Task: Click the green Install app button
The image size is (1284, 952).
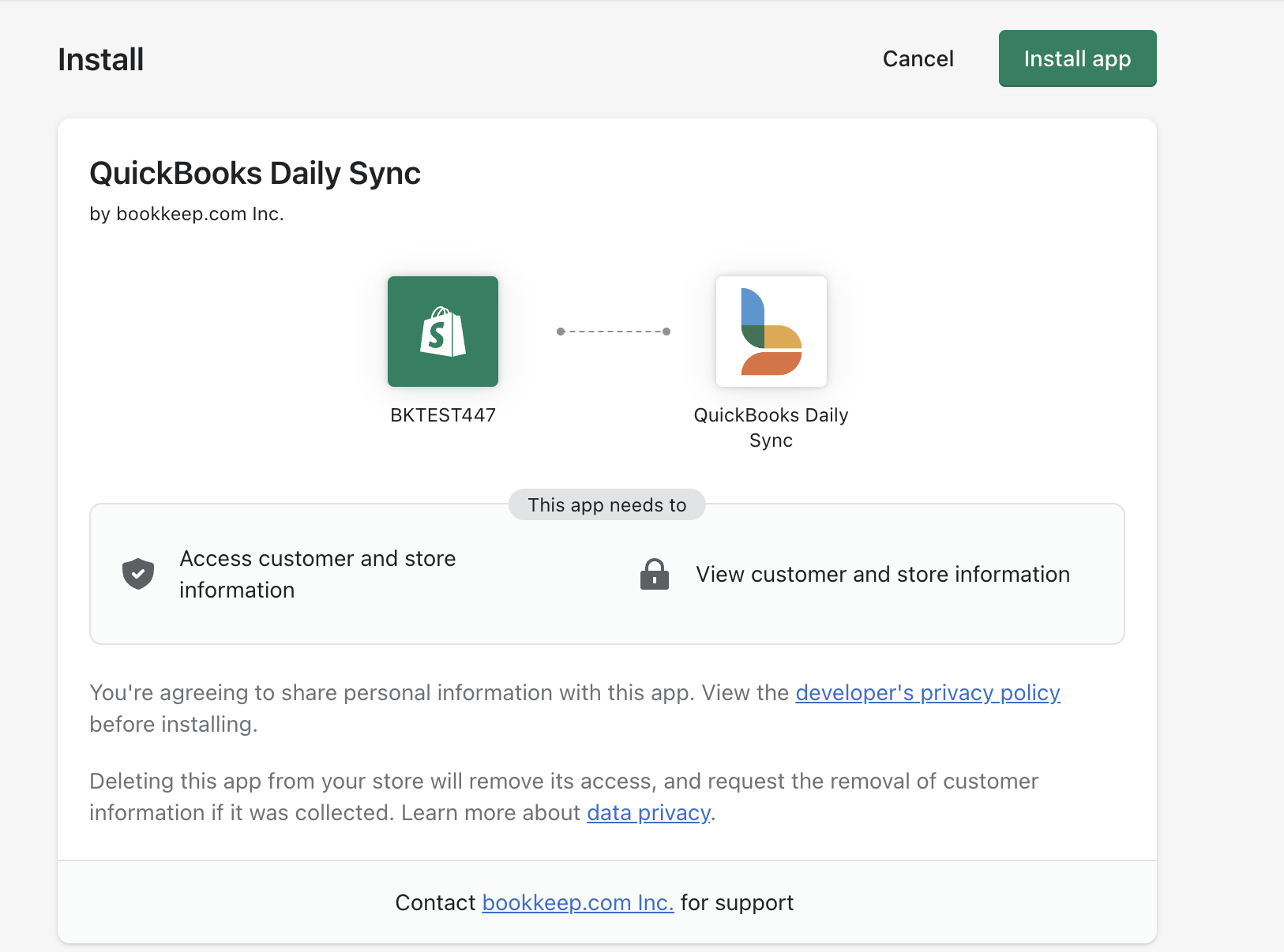Action: point(1077,58)
